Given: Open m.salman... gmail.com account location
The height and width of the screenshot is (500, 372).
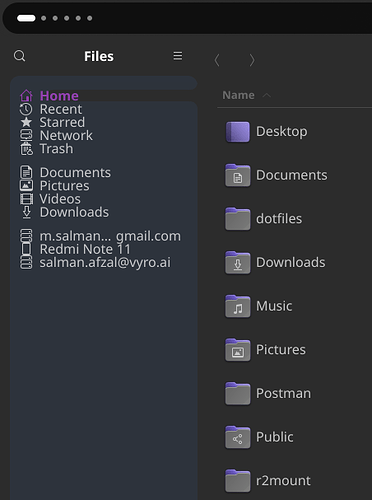Looking at the screenshot, I should tap(110, 236).
